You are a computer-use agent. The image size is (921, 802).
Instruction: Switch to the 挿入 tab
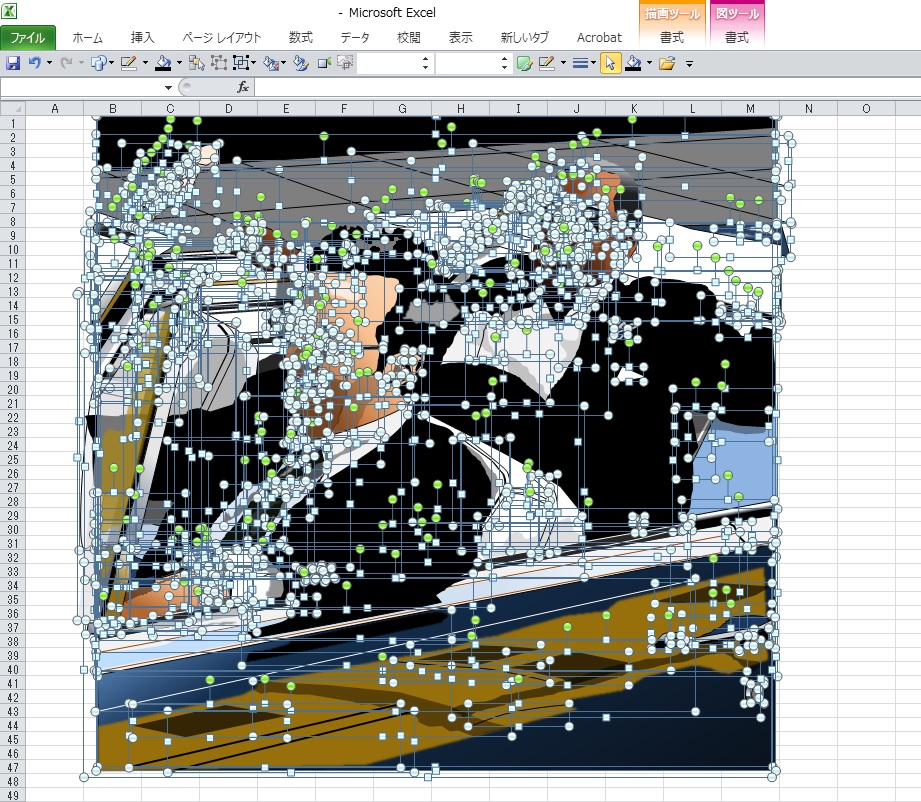(142, 38)
